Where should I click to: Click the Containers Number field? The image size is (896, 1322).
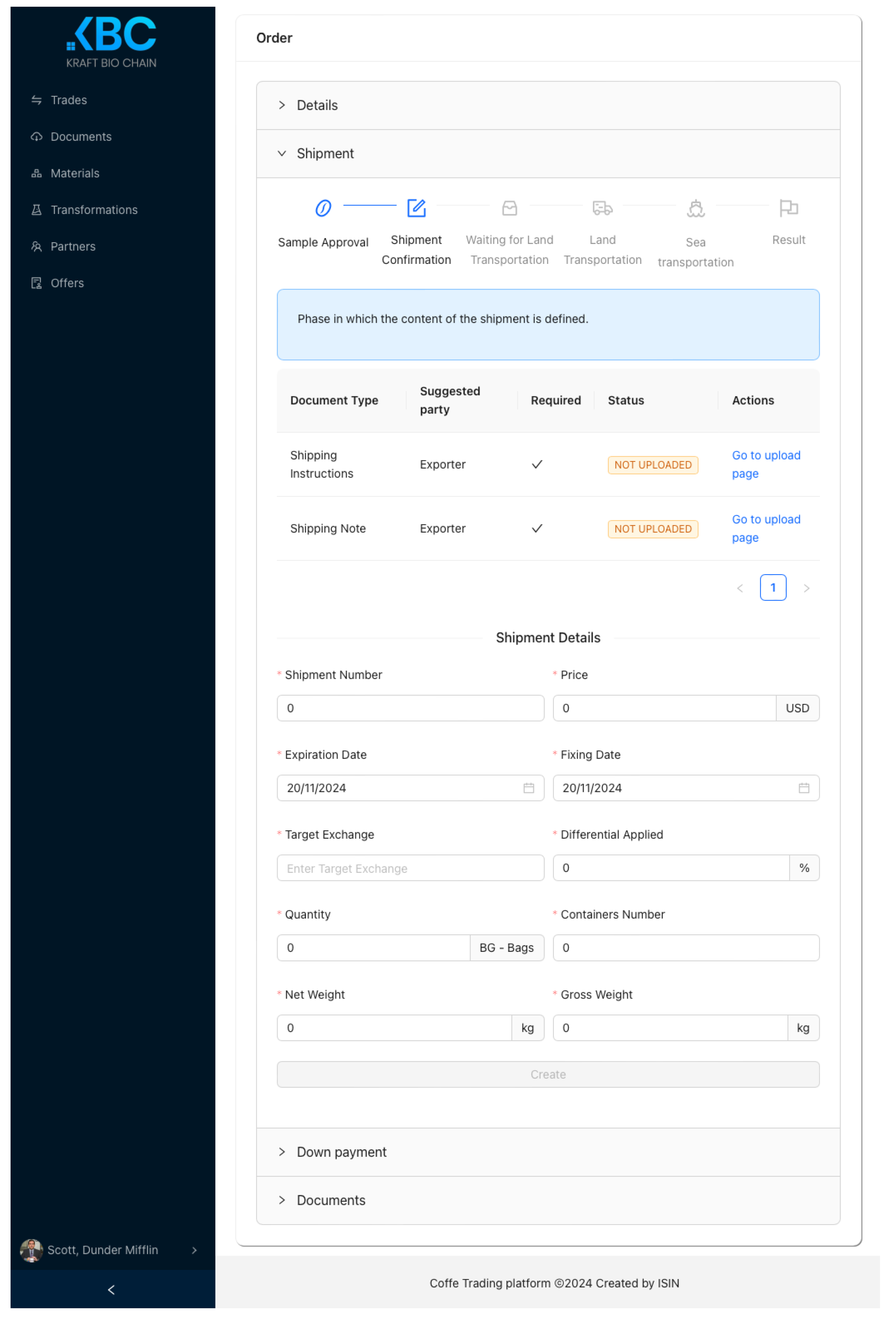pos(686,948)
